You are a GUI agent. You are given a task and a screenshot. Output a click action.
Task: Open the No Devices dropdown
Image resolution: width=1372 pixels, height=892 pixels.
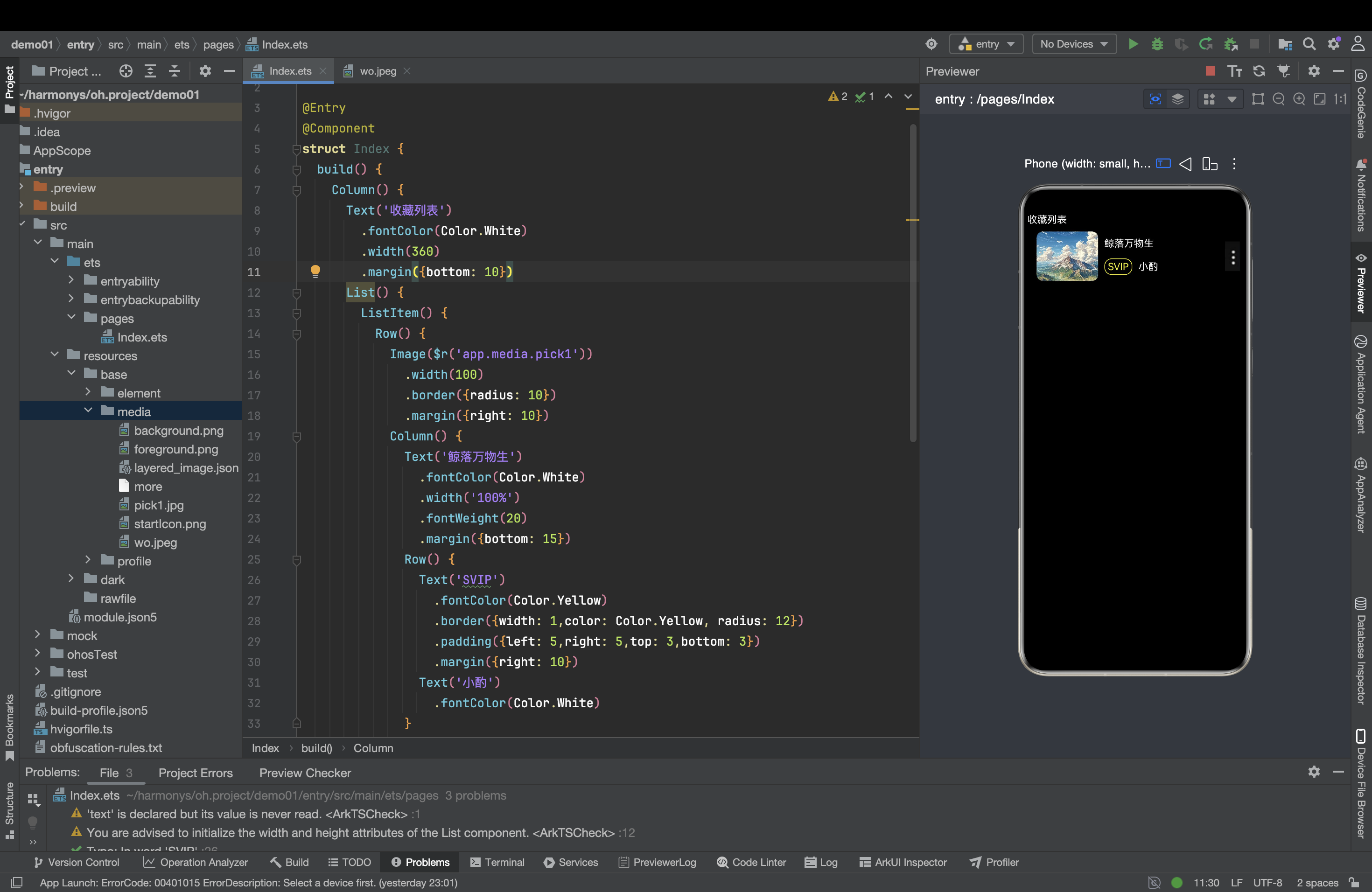(1073, 44)
